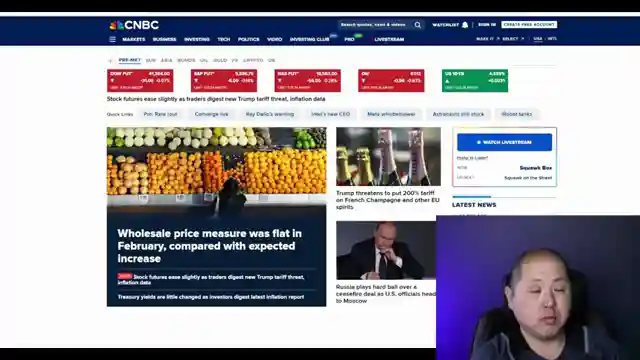Open 'Stock futures ease' link in lead story box
The image size is (640, 360).
[211, 279]
